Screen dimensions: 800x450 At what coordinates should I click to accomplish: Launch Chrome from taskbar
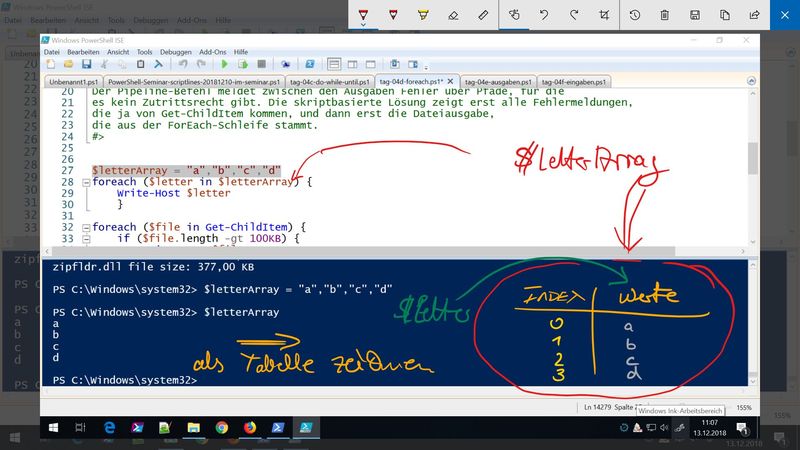(222, 428)
